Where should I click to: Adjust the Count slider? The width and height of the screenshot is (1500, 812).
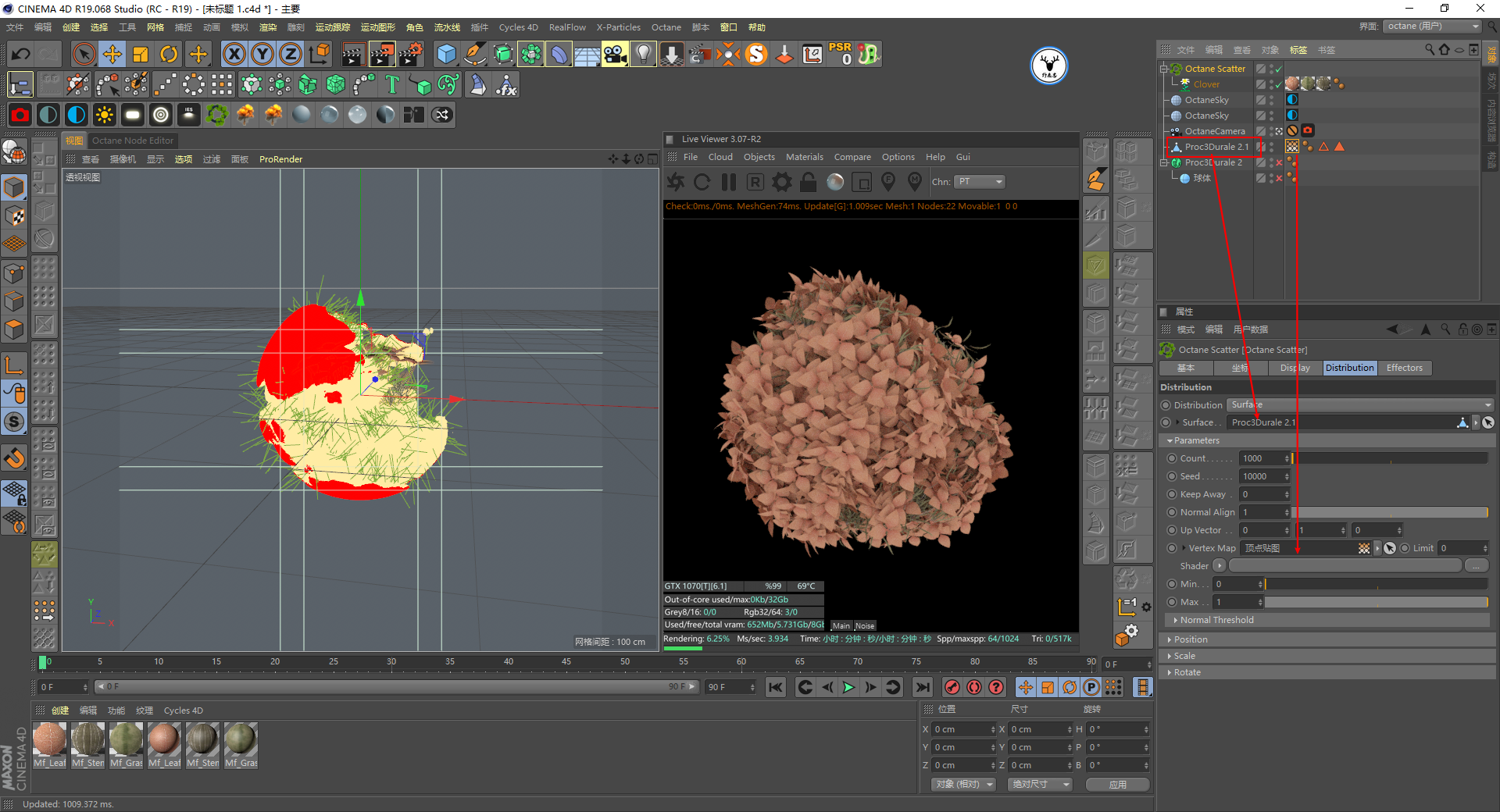tap(1390, 458)
